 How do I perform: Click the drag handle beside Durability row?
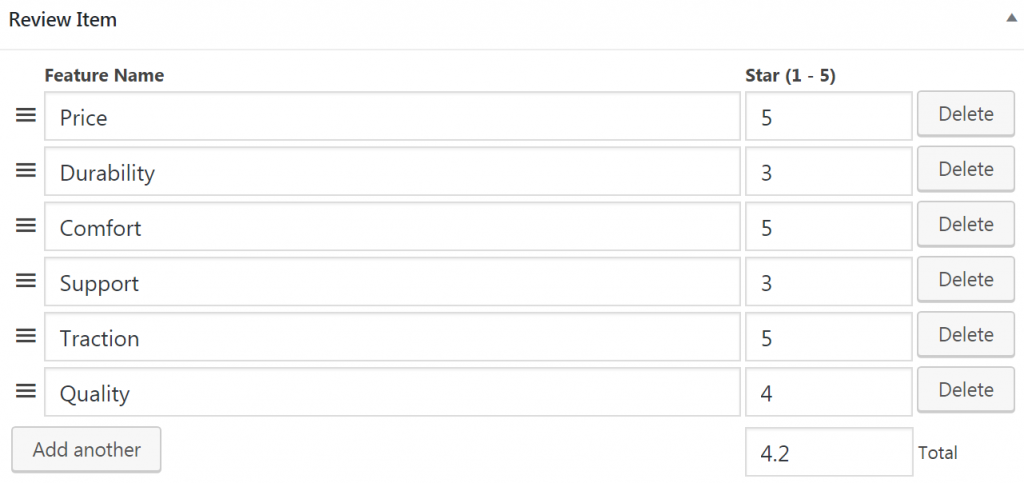tap(25, 171)
